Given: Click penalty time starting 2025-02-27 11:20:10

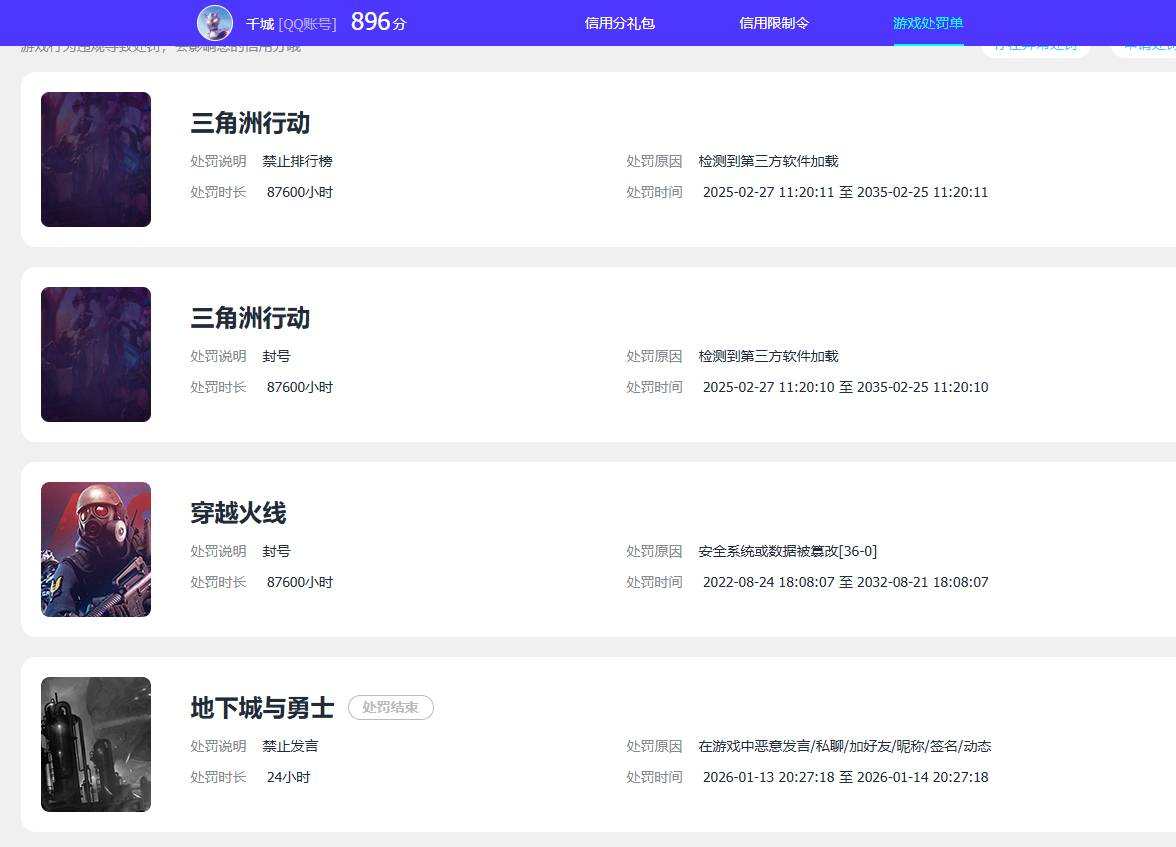Looking at the screenshot, I should coord(845,387).
